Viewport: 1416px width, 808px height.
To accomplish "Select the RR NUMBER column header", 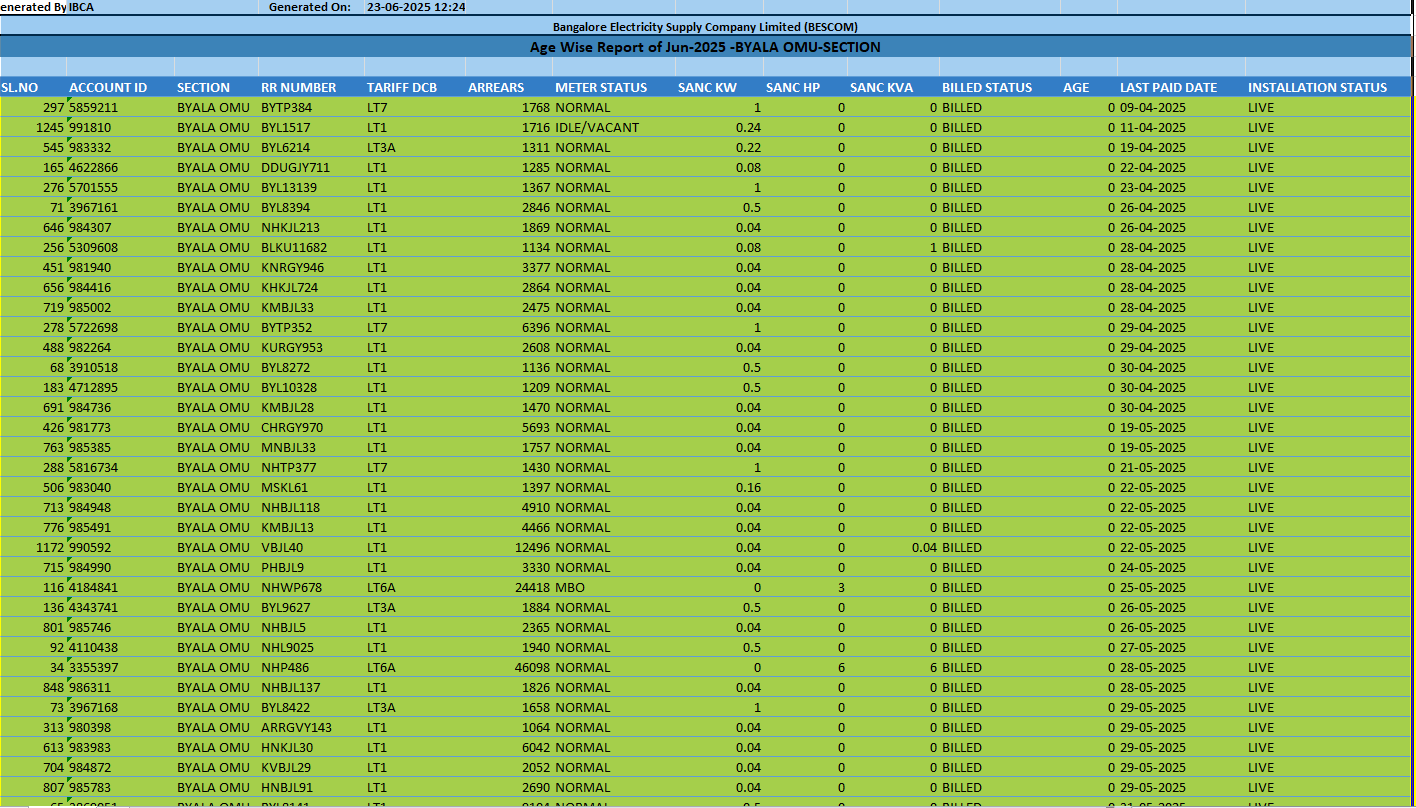I will tap(311, 87).
